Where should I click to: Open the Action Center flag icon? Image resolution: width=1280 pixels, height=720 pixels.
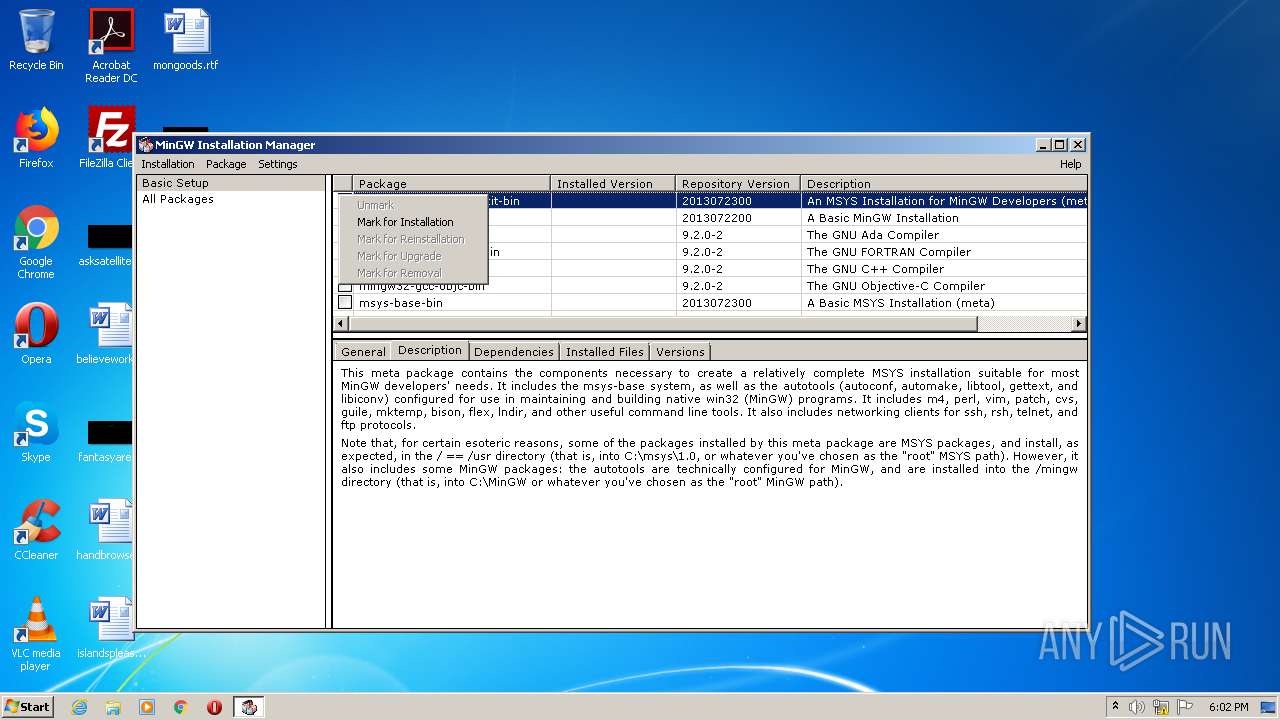1185,707
